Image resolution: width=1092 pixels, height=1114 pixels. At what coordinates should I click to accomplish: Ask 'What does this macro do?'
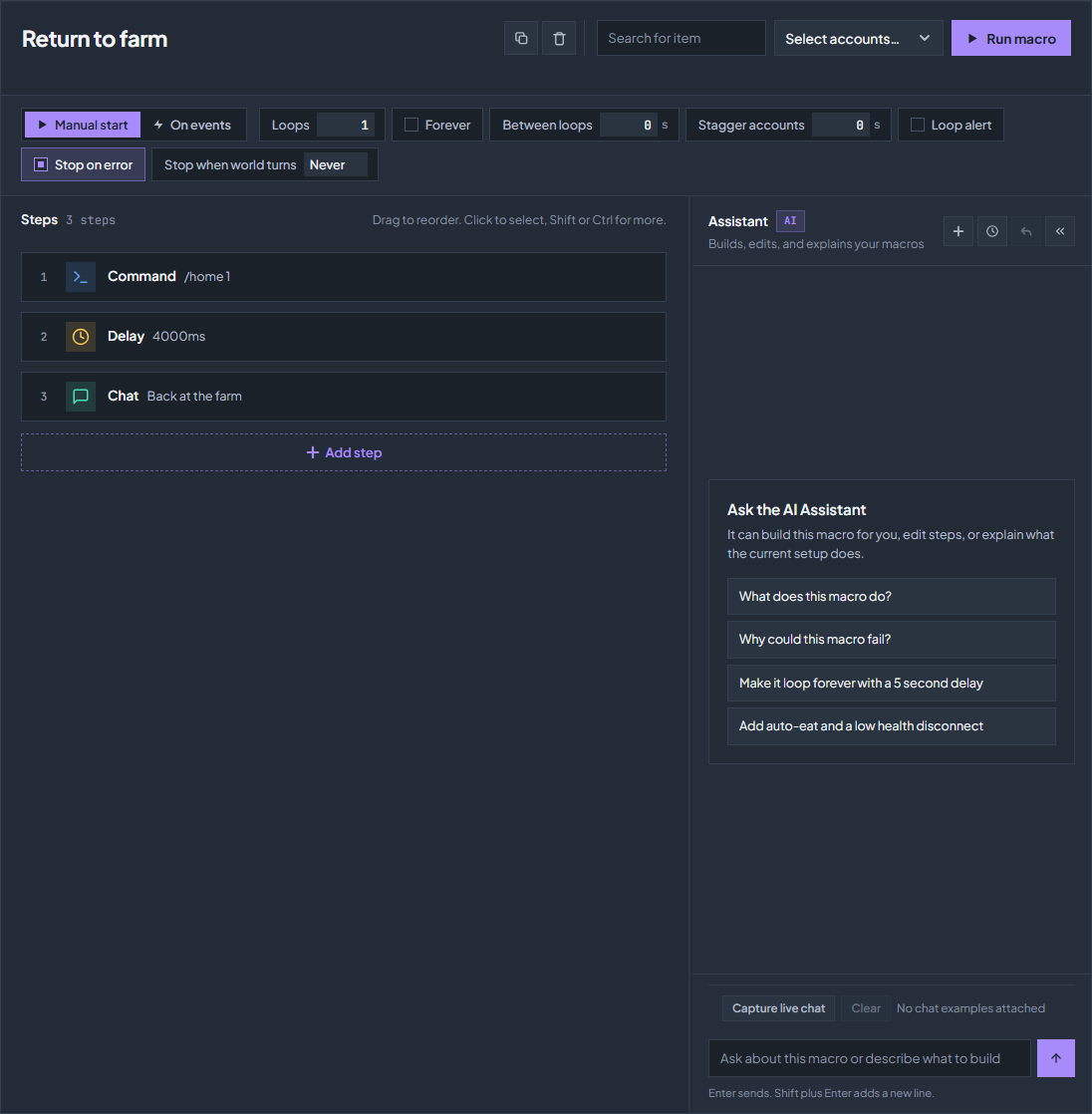(x=891, y=596)
